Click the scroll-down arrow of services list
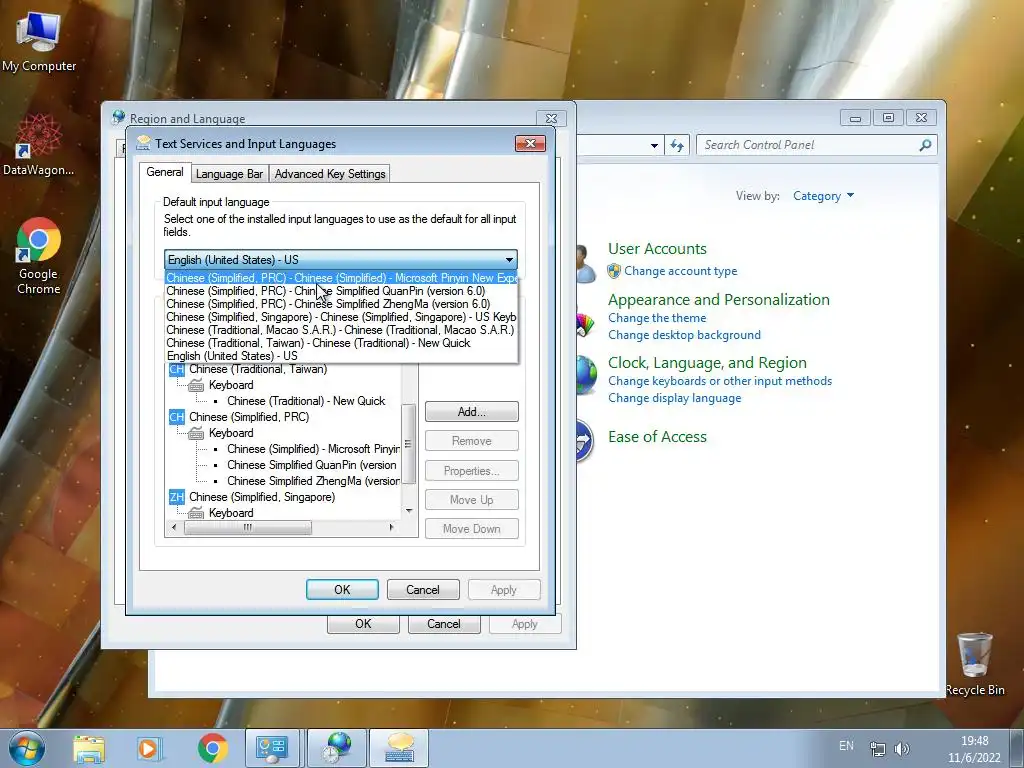The width and height of the screenshot is (1024, 768). tap(409, 511)
